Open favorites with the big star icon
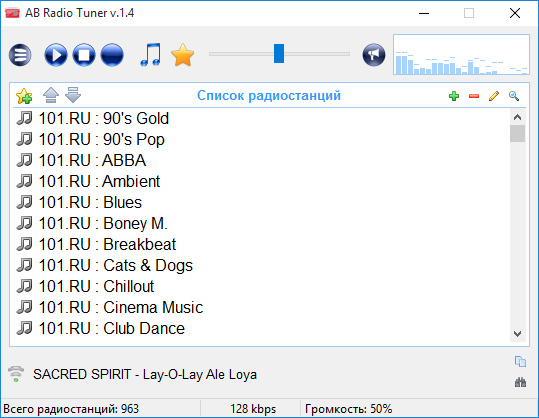Screen dimensions: 539x418 [183, 55]
